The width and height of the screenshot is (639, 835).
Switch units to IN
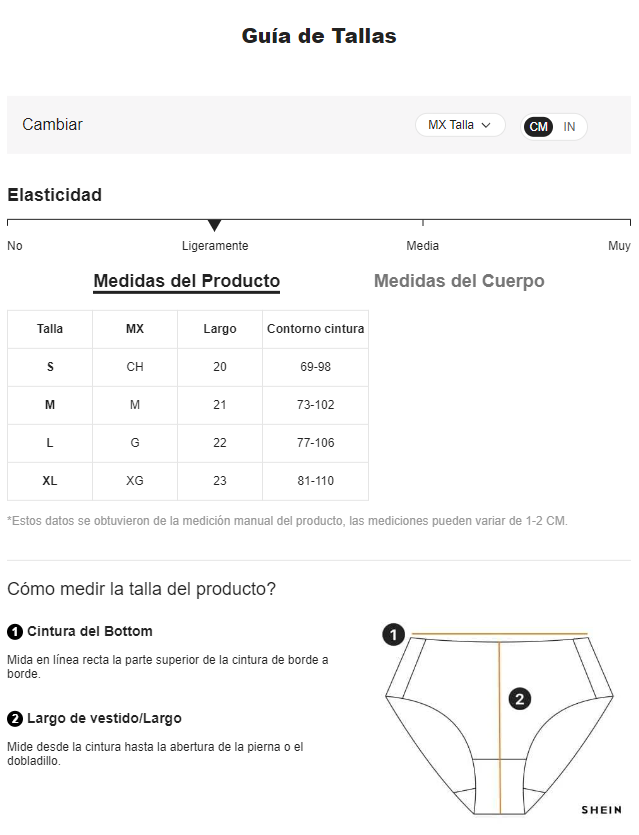pos(569,127)
